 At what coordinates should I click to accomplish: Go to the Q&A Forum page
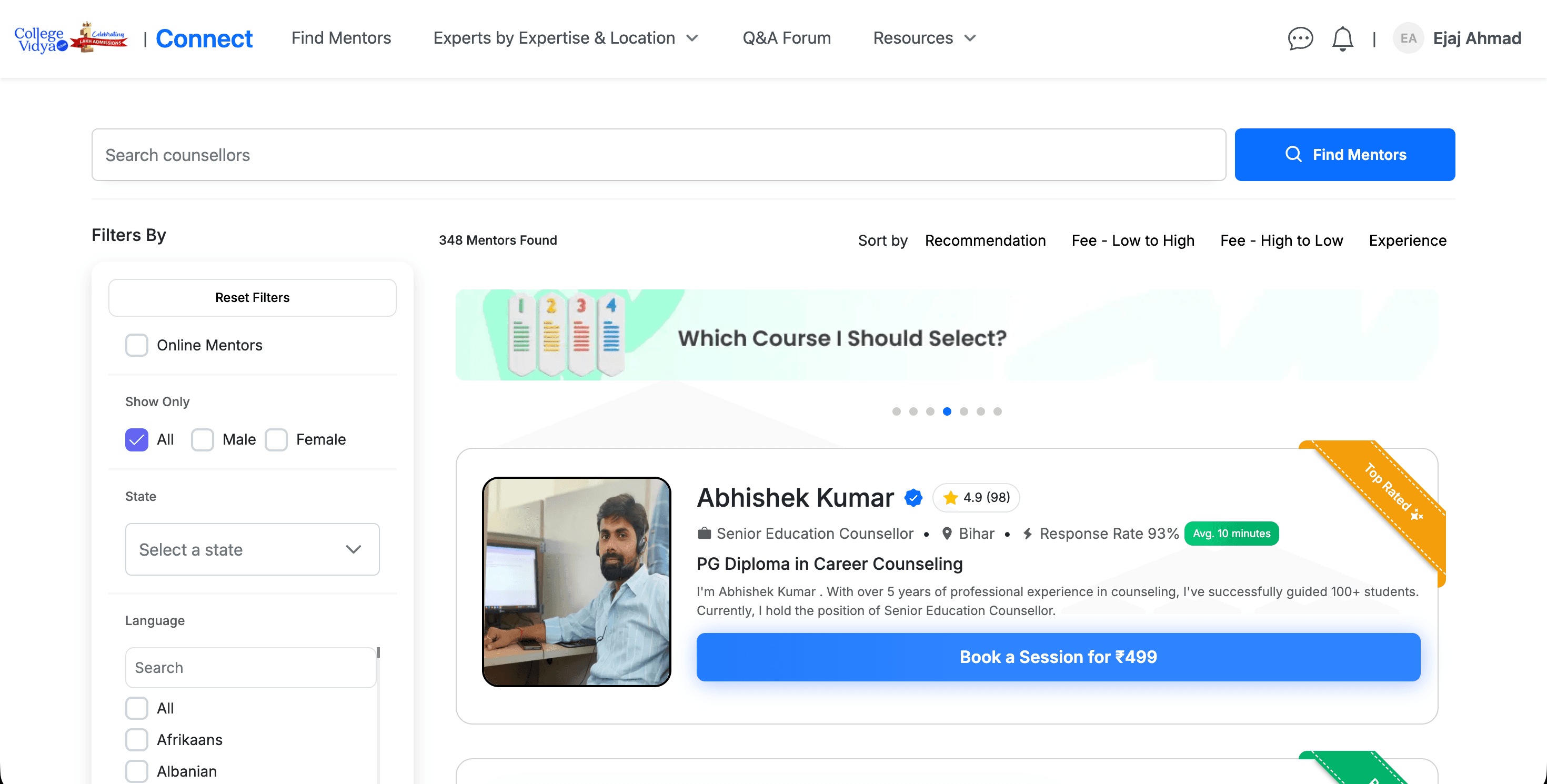786,38
